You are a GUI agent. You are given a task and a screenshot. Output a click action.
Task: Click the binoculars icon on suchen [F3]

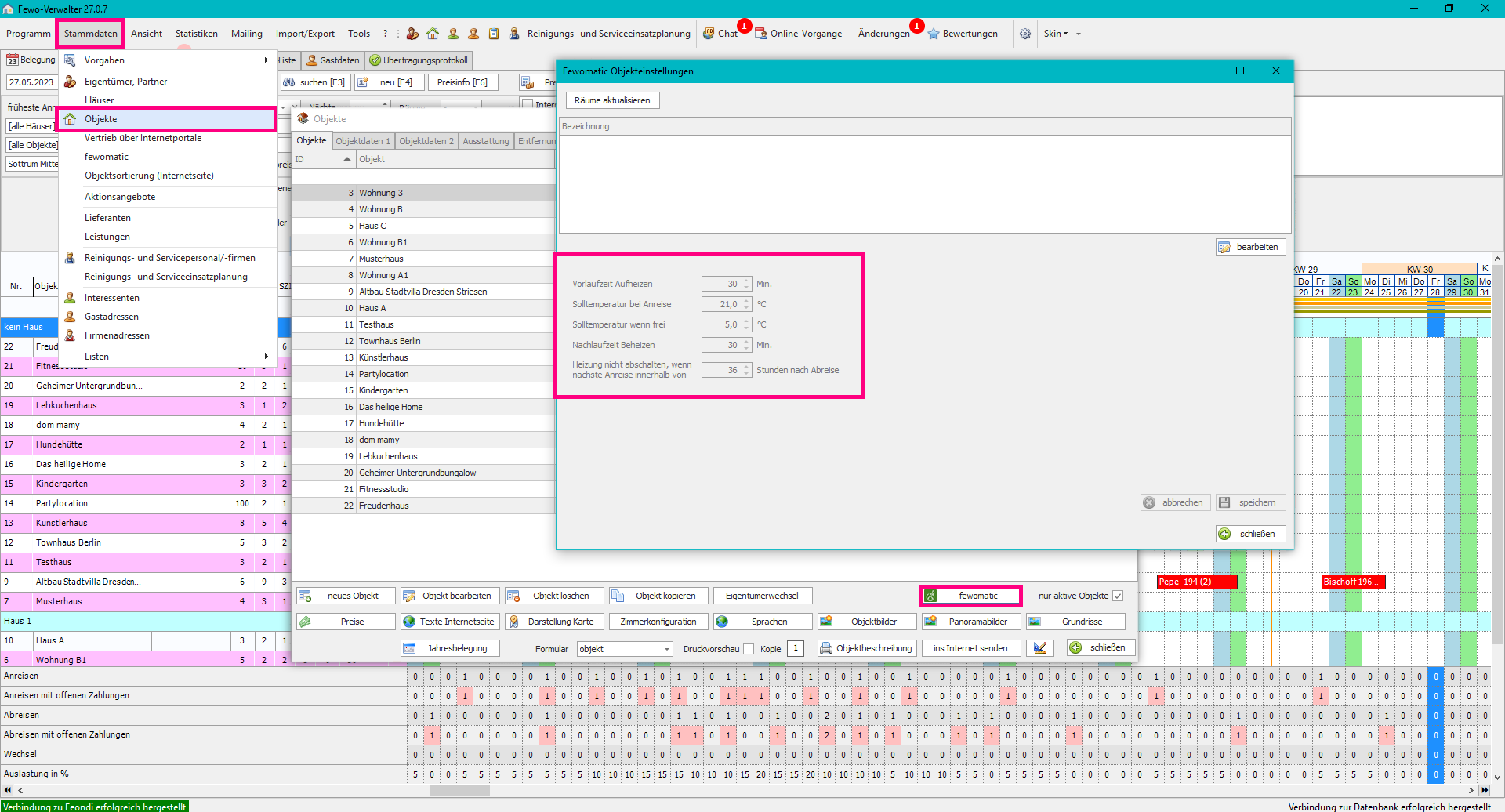(x=289, y=82)
